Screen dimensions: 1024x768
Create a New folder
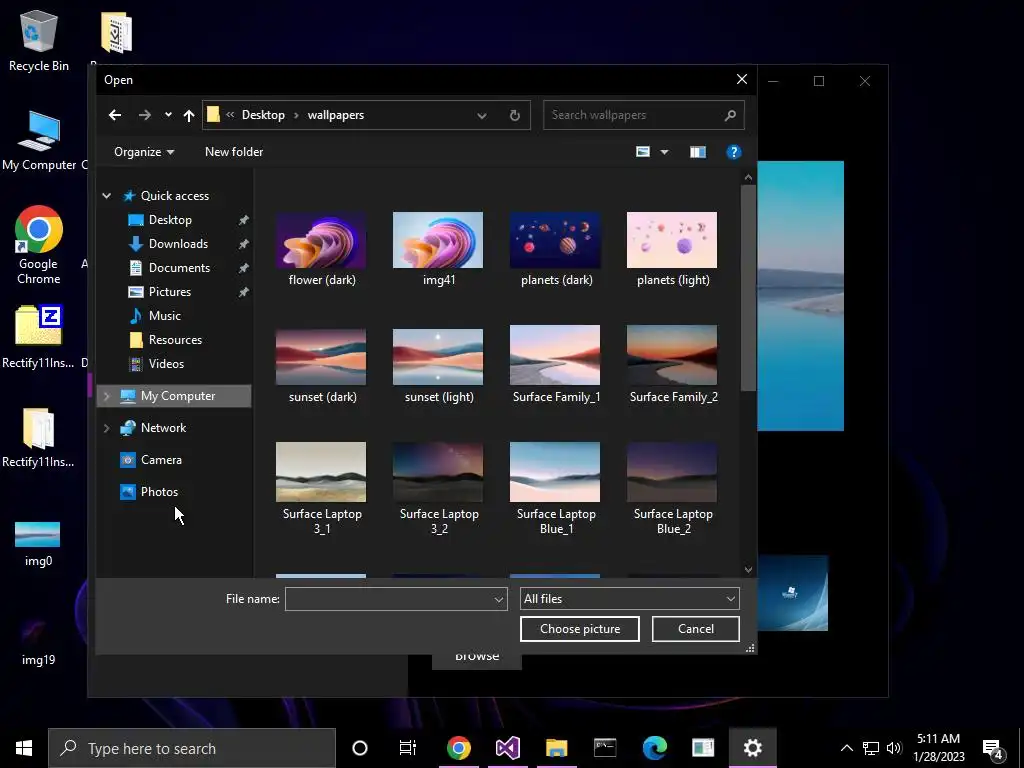tap(234, 152)
